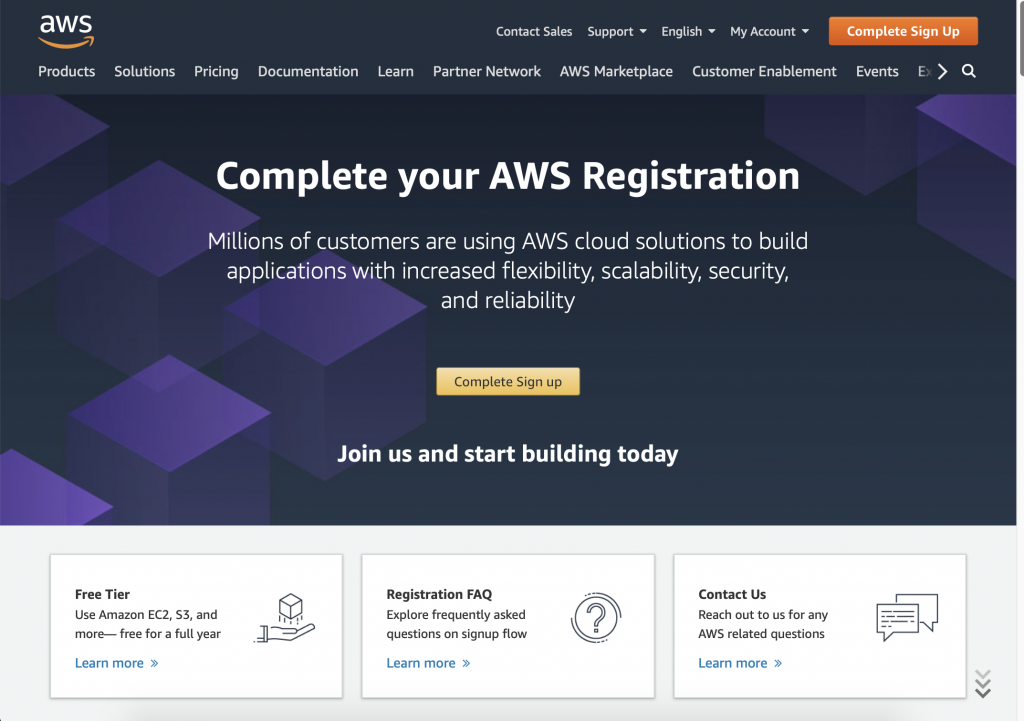Click the AWS logo
Viewport: 1024px width, 721px height.
coord(66,31)
